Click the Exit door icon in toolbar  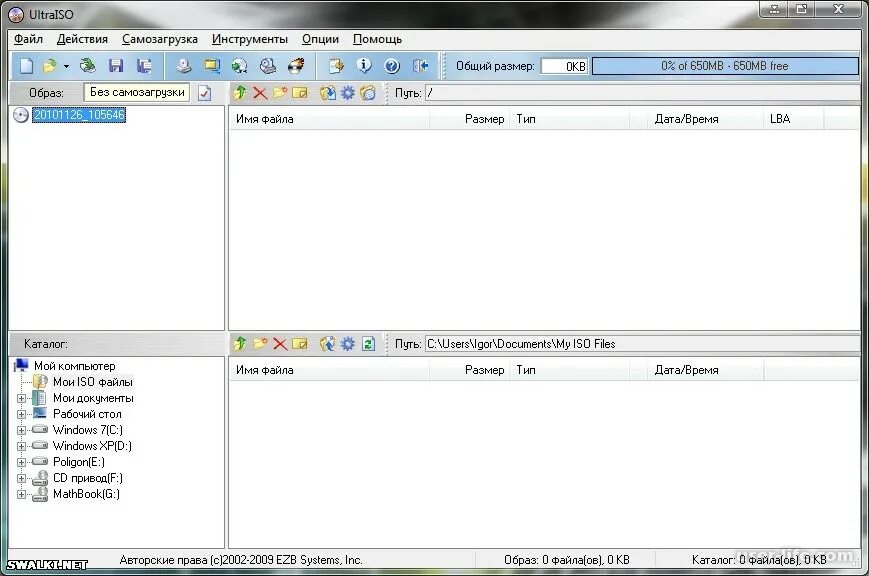pos(420,66)
